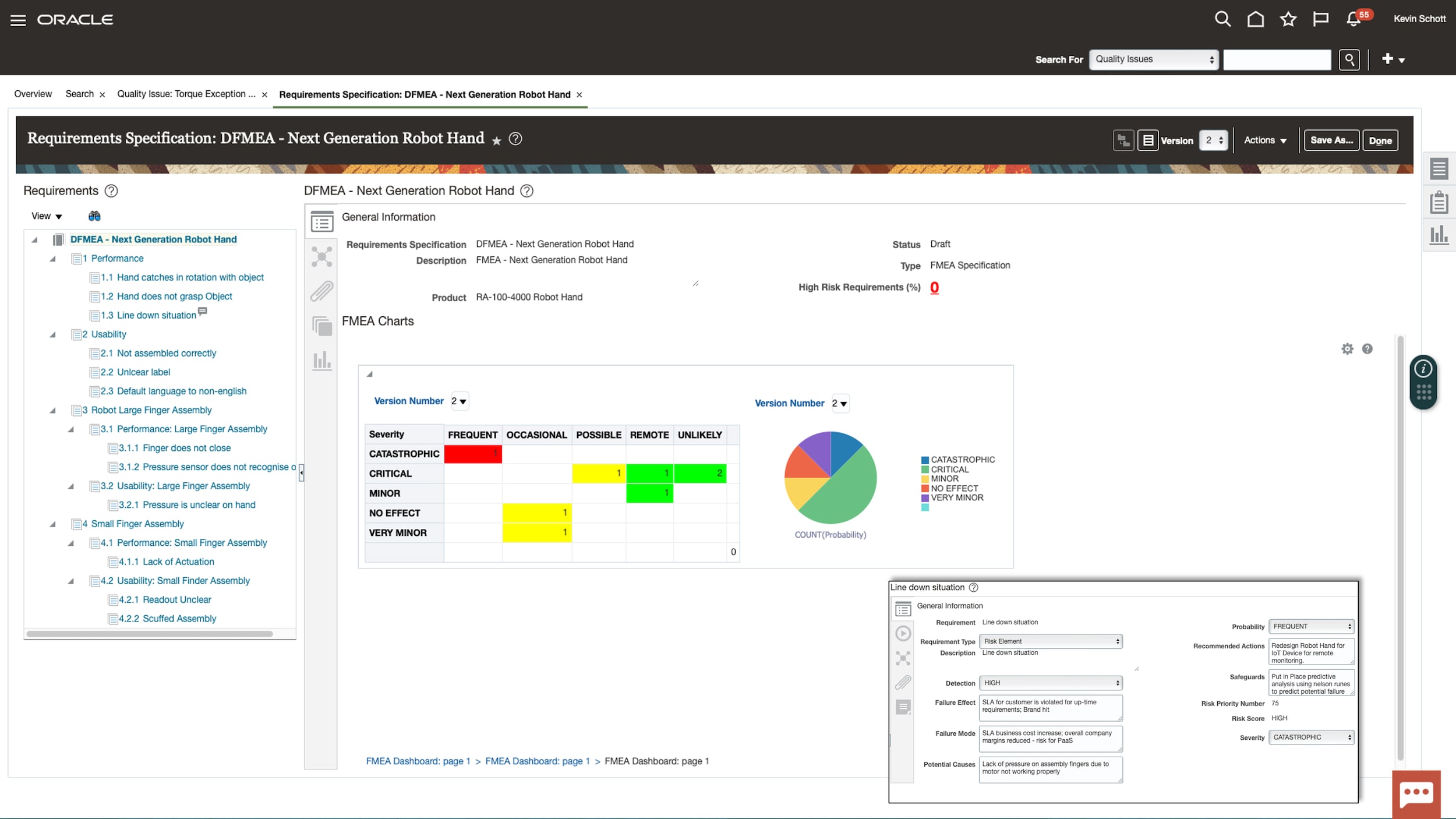
Task: Click the binoculars icon in Requirements panel
Action: point(94,216)
